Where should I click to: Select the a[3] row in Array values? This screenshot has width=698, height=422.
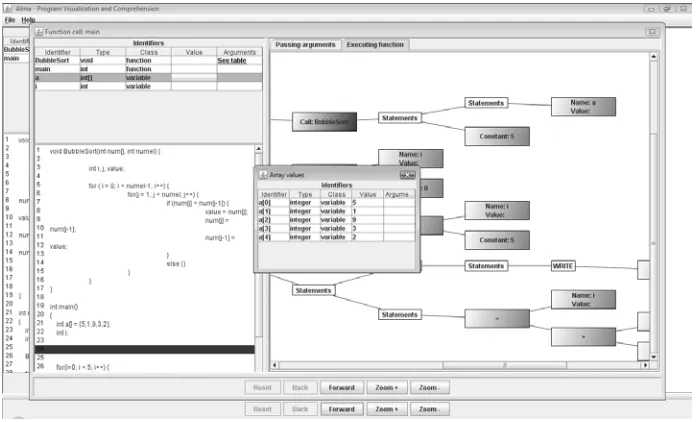pyautogui.click(x=336, y=228)
